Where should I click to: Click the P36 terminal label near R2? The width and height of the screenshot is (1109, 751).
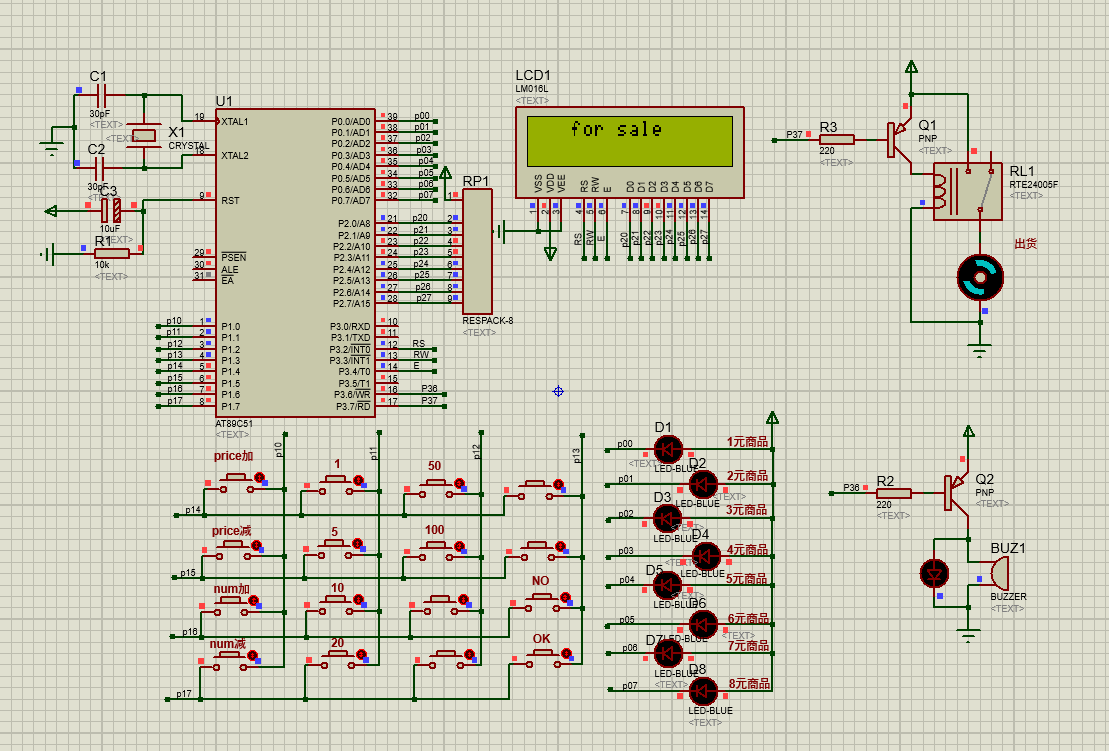[x=851, y=488]
